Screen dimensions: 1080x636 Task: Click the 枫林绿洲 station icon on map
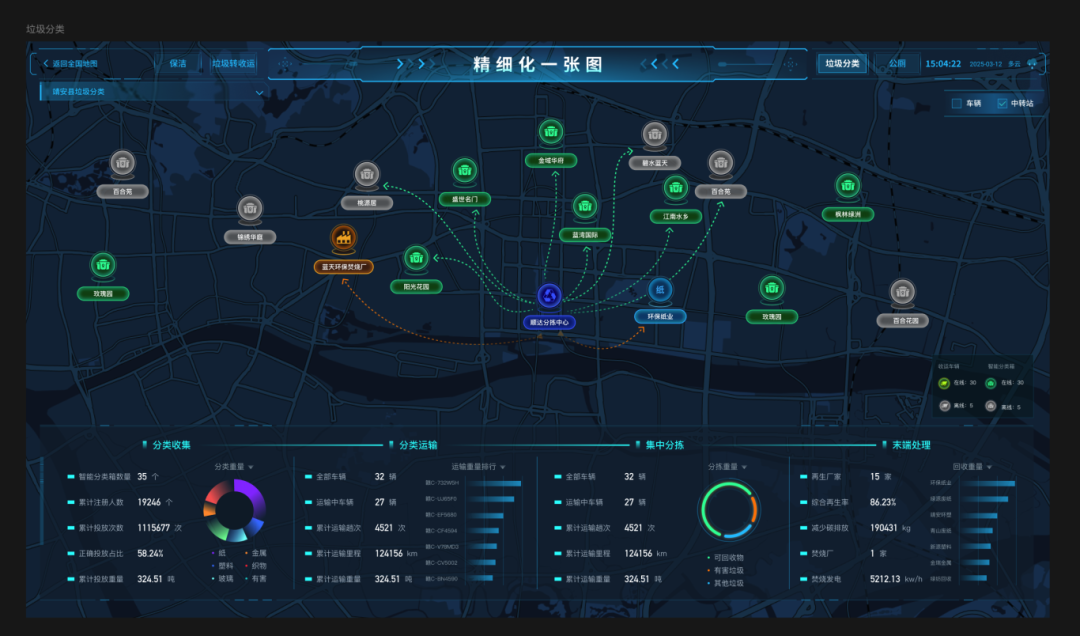coord(848,186)
